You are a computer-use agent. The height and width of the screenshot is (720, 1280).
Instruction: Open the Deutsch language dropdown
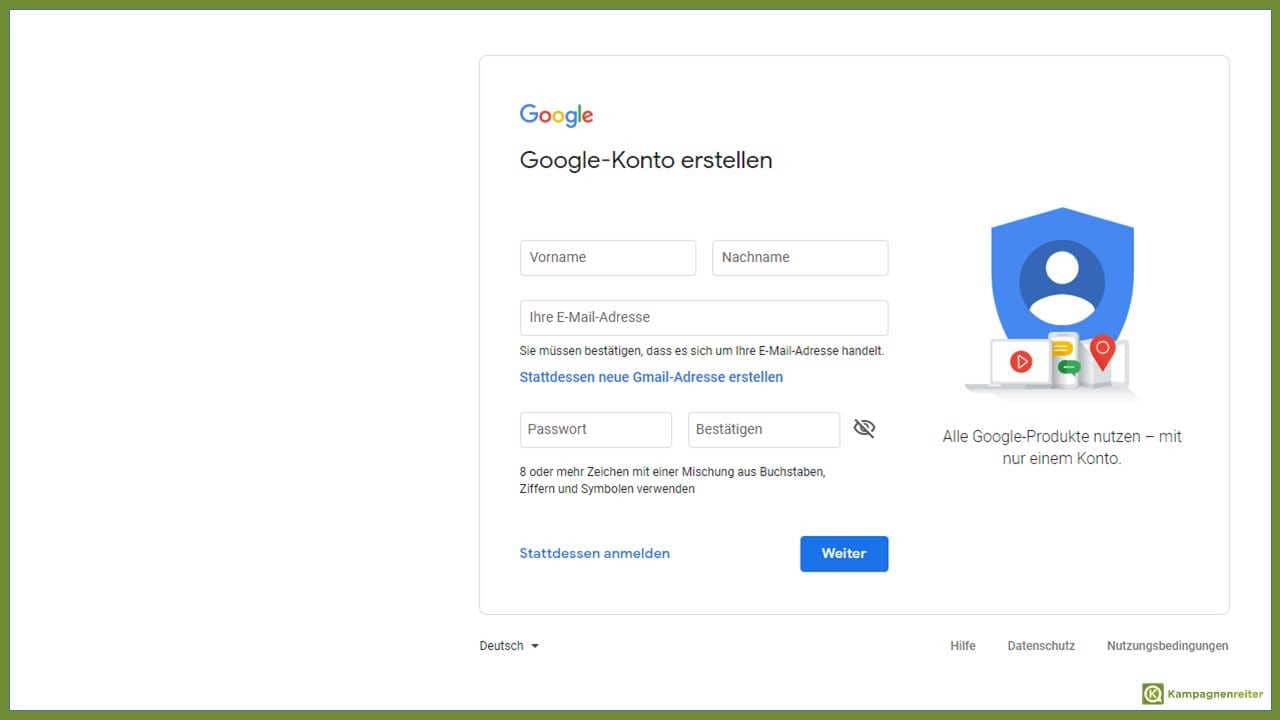pyautogui.click(x=509, y=646)
